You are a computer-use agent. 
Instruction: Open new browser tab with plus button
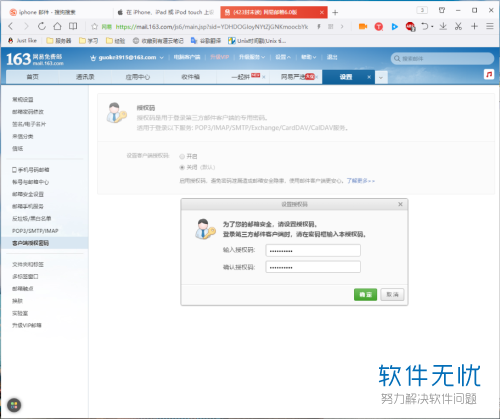point(335,13)
